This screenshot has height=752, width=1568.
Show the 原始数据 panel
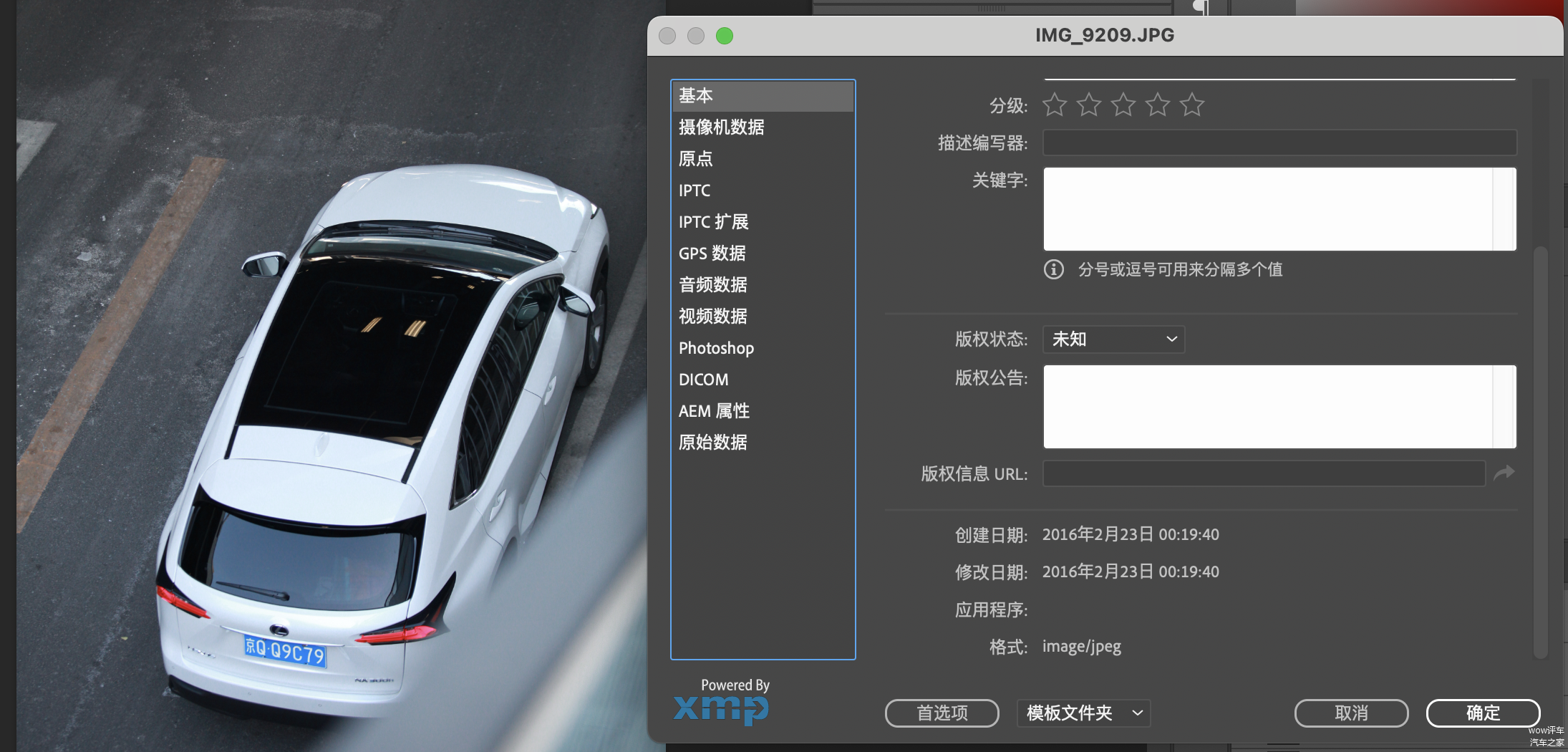point(712,443)
